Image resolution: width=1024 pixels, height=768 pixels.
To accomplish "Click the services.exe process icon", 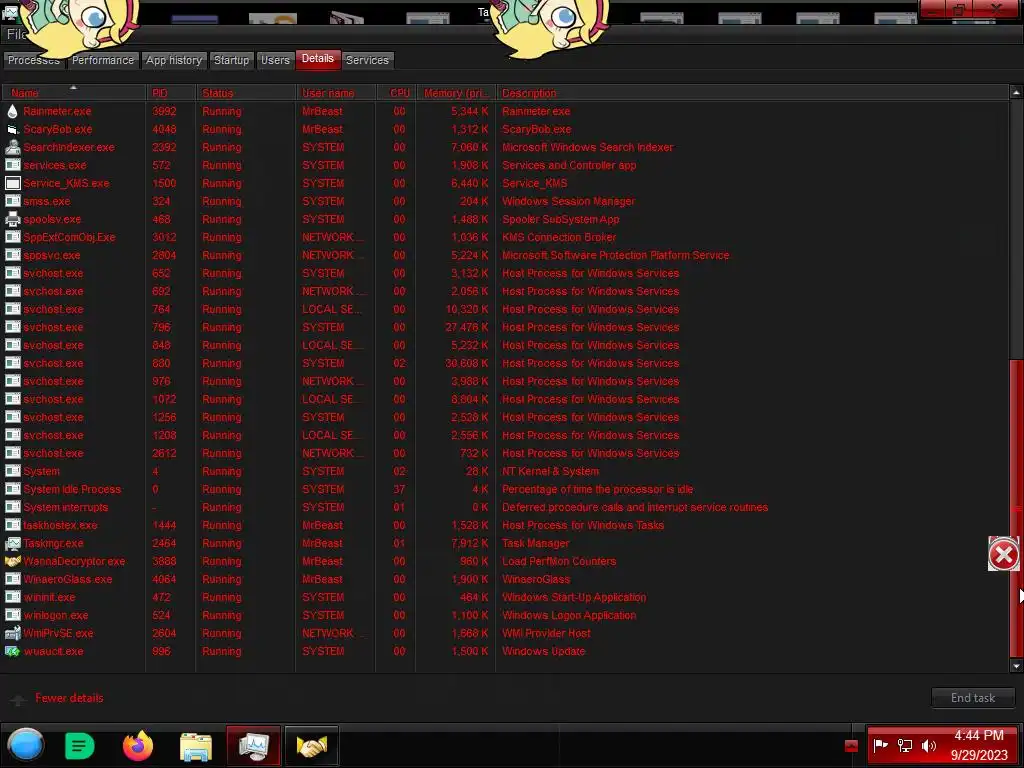I will [x=12, y=165].
